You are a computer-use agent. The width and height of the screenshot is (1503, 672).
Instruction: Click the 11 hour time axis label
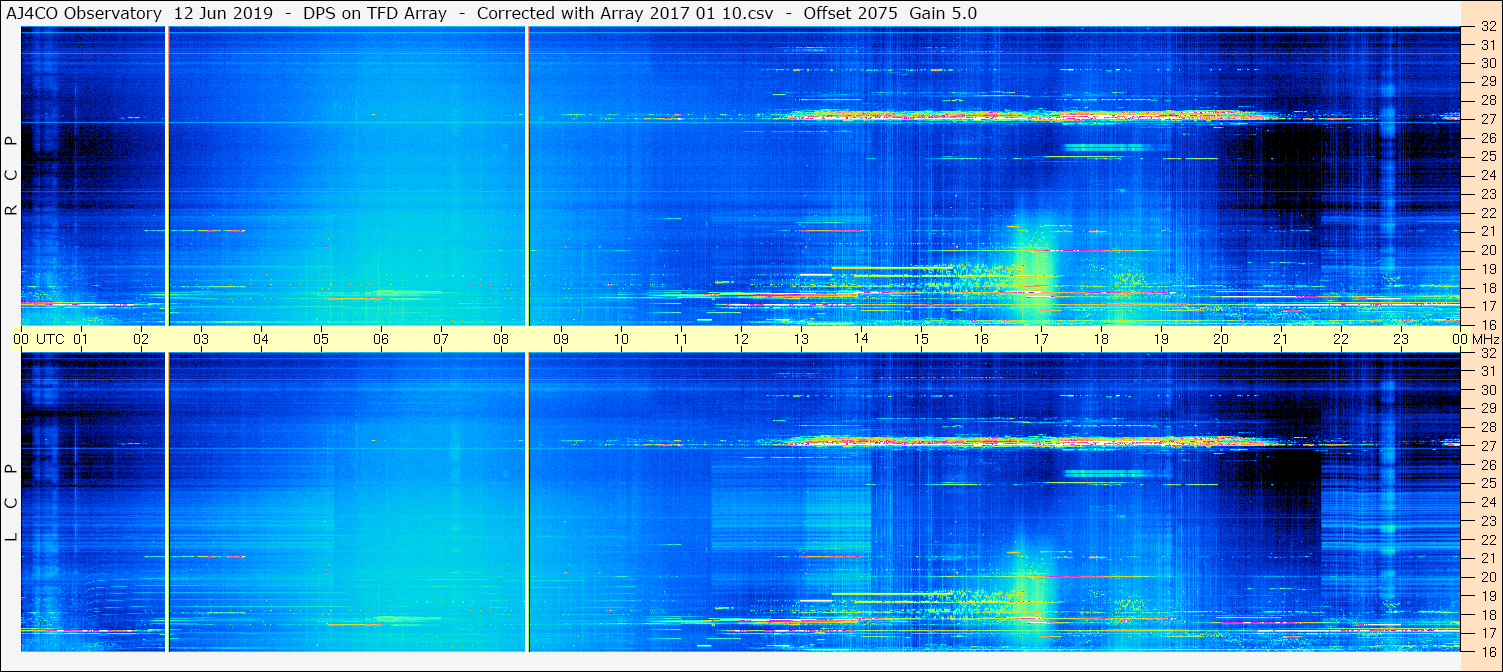coord(681,339)
